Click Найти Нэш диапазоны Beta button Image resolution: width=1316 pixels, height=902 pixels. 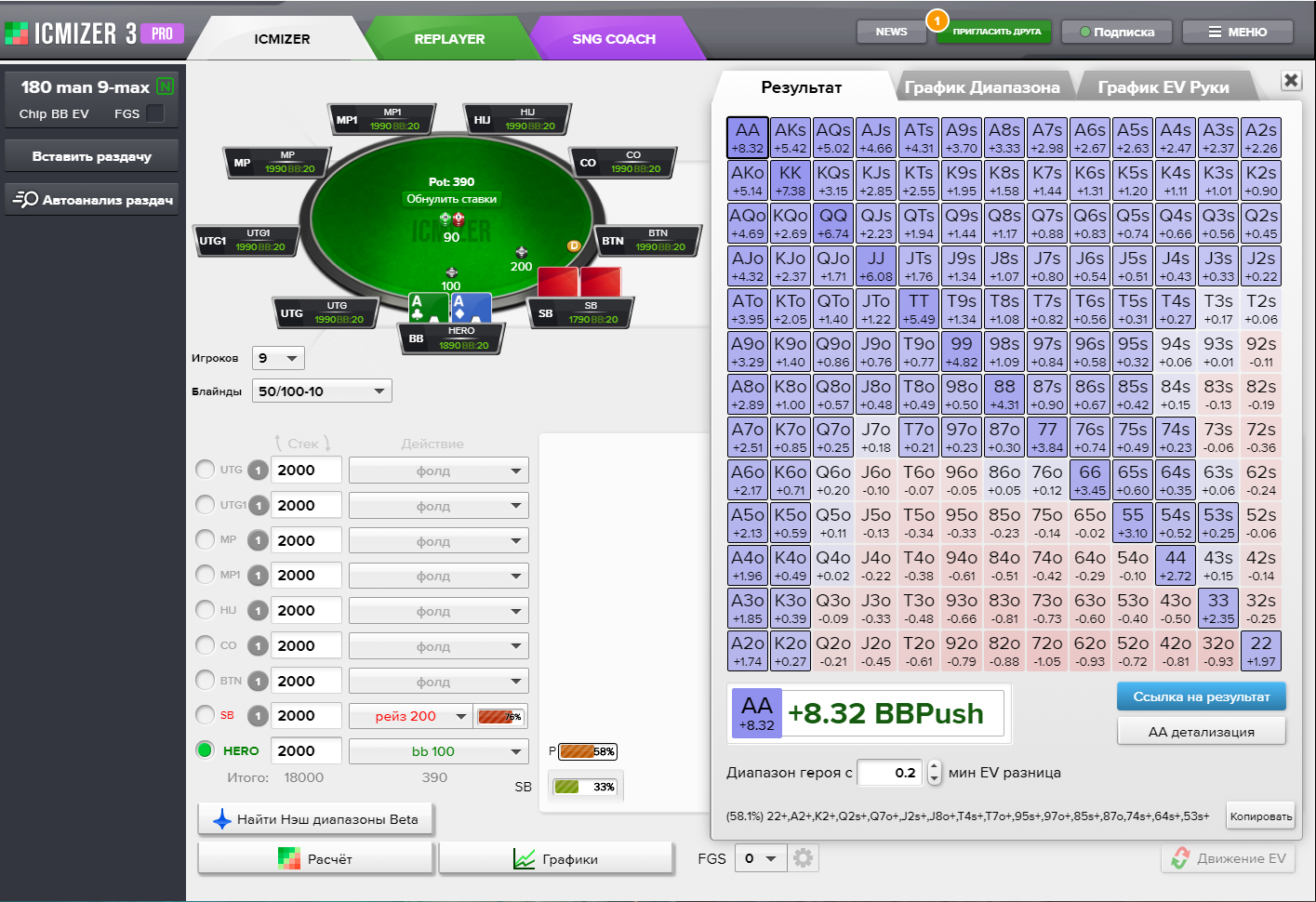pos(316,819)
